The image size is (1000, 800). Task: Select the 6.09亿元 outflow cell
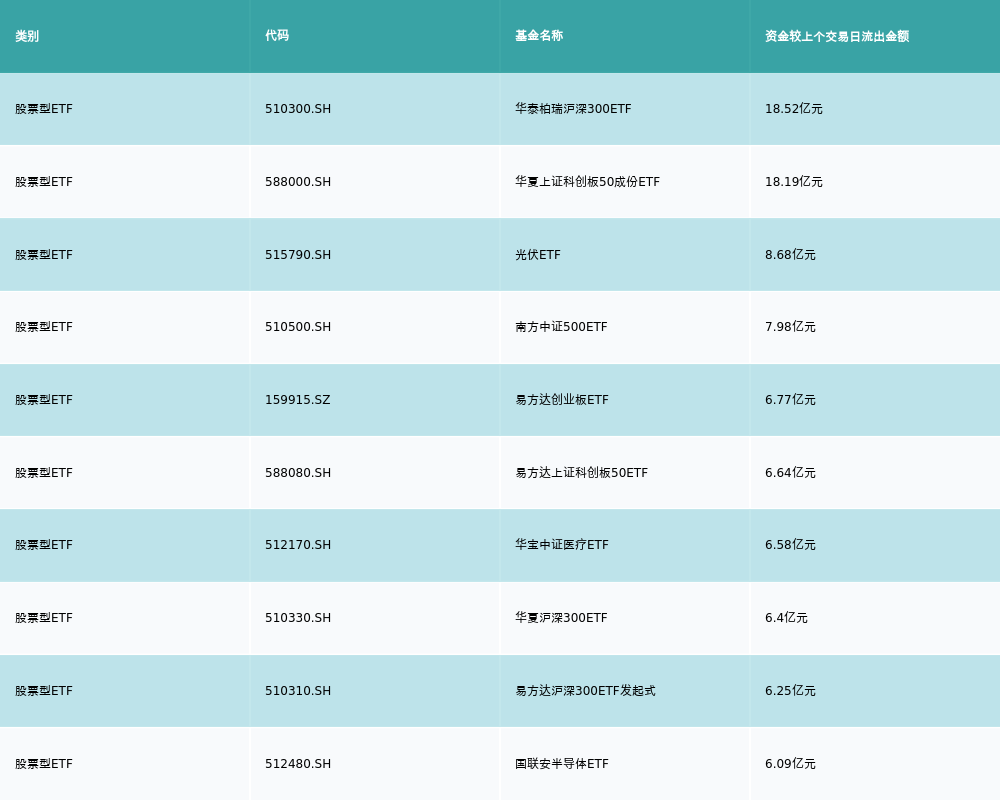pos(790,764)
